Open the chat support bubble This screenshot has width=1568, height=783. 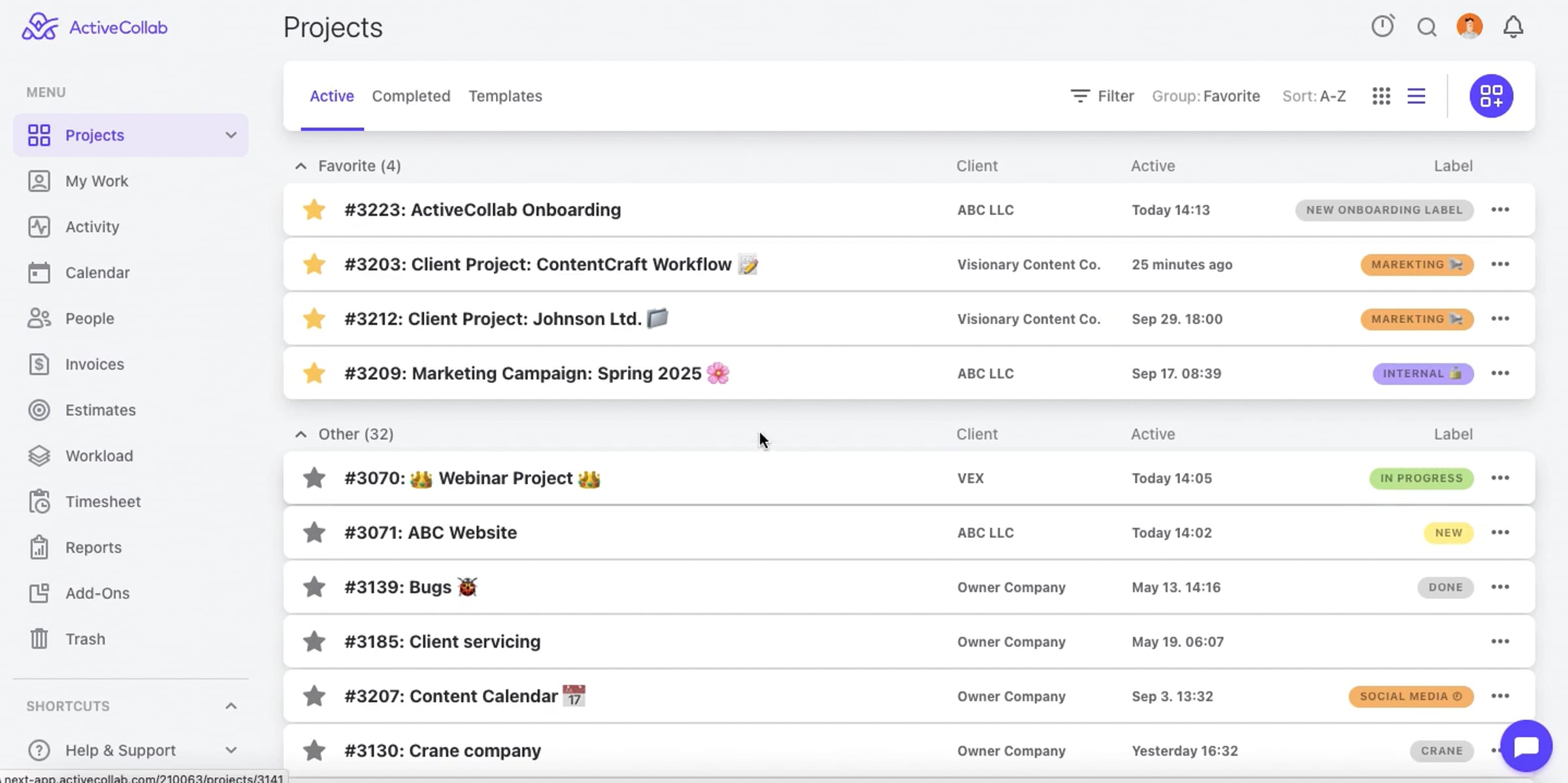(x=1526, y=746)
